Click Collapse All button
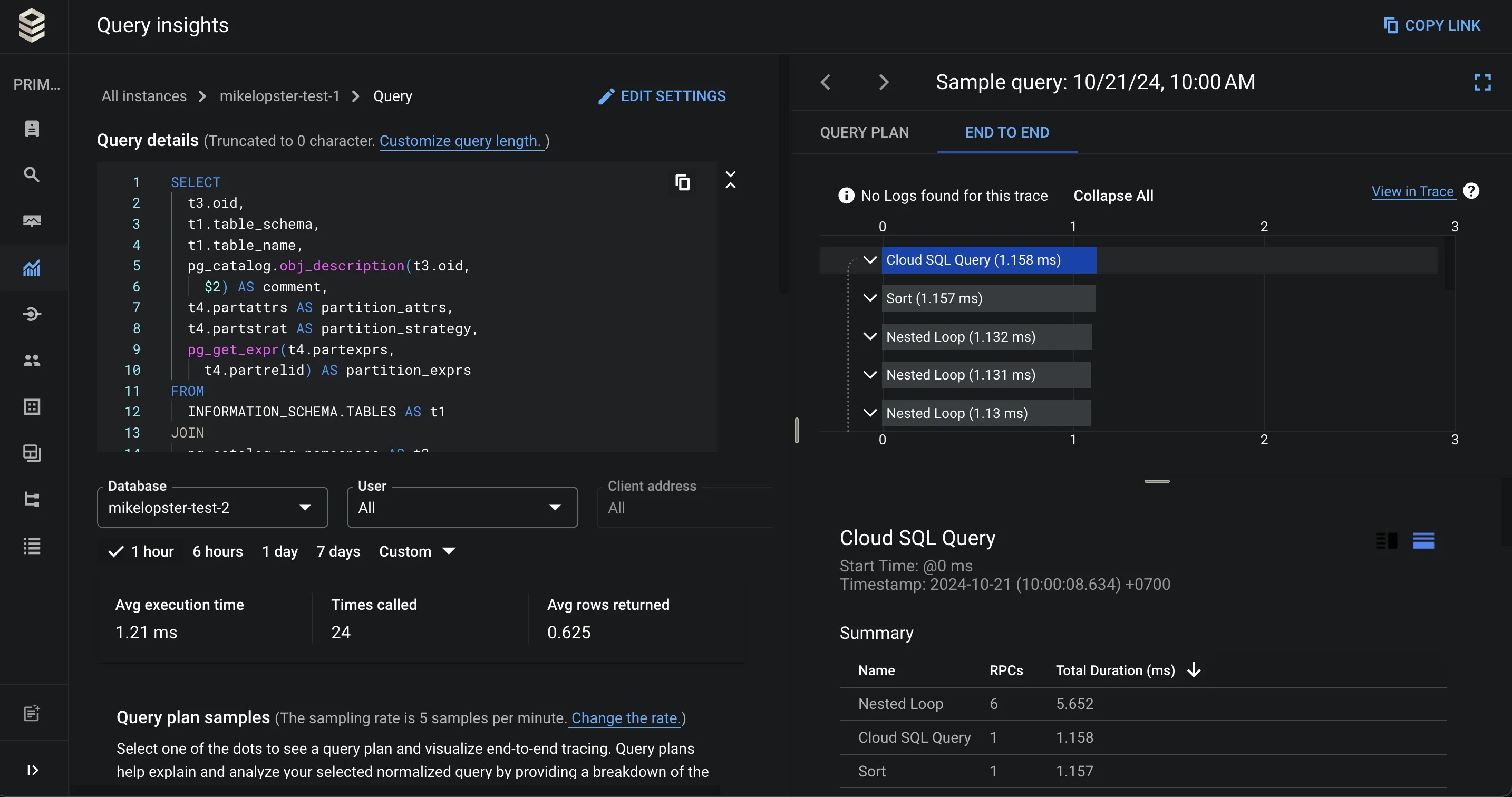The image size is (1512, 797). tap(1113, 196)
